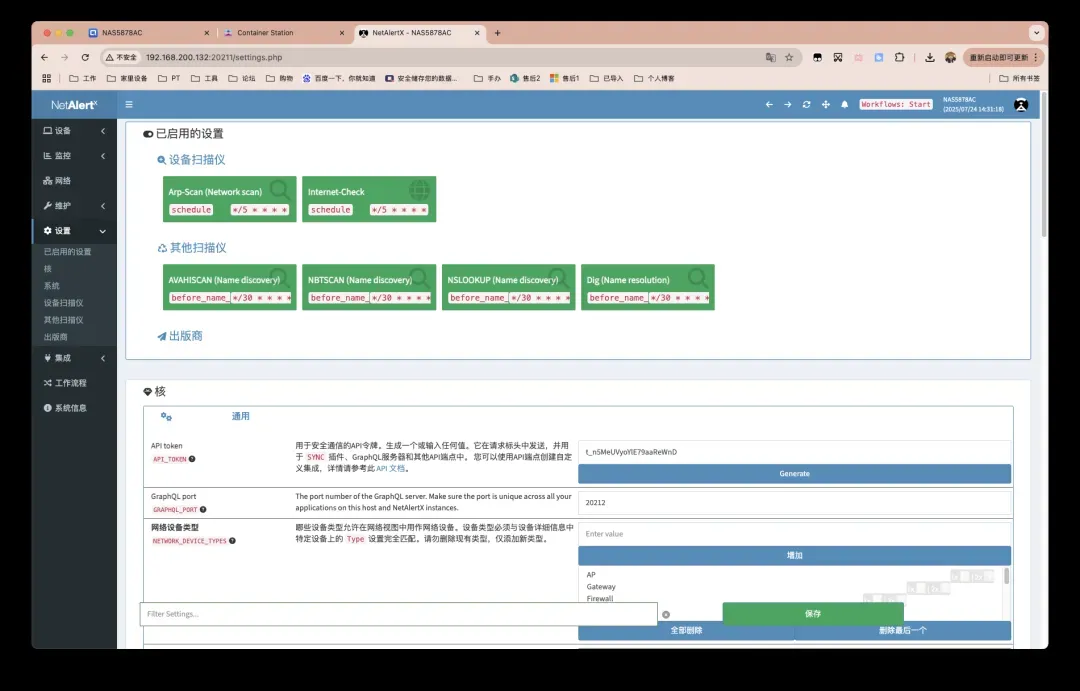The image size is (1080, 691).
Task: Bookmark this page with the star icon
Action: (x=789, y=58)
